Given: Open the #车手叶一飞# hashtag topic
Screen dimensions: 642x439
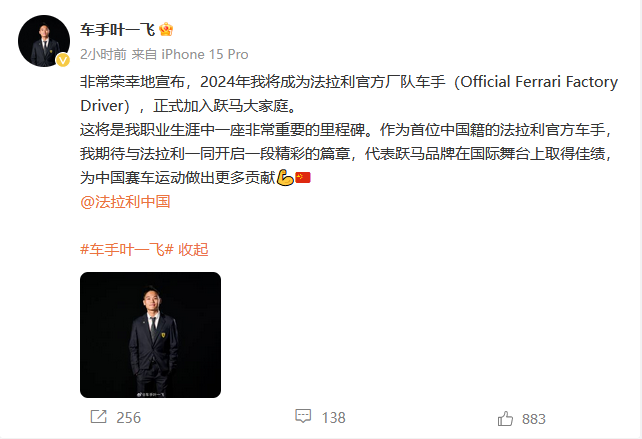Looking at the screenshot, I should pyautogui.click(x=127, y=249).
